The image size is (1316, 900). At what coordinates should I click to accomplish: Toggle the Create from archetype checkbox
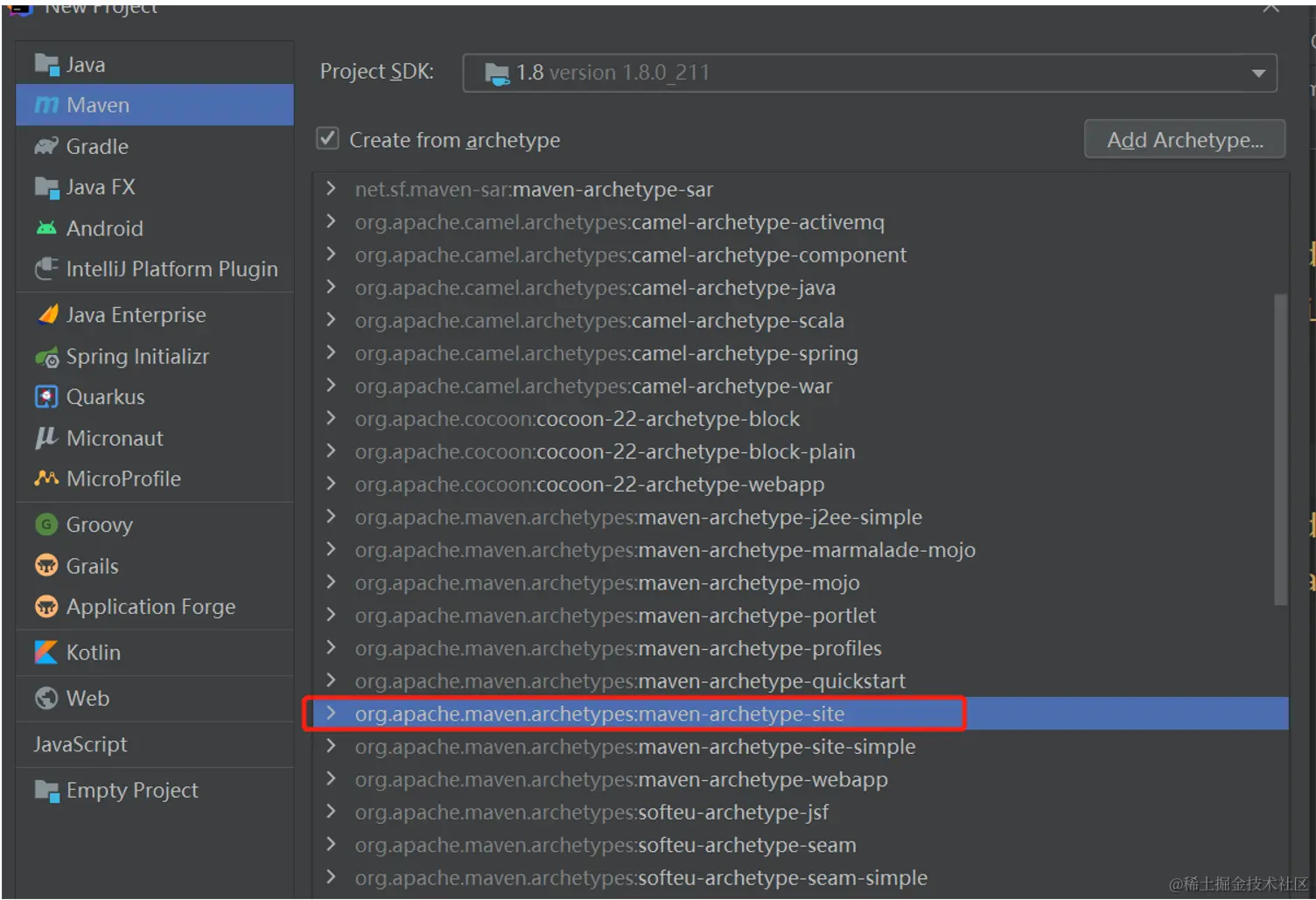click(327, 138)
